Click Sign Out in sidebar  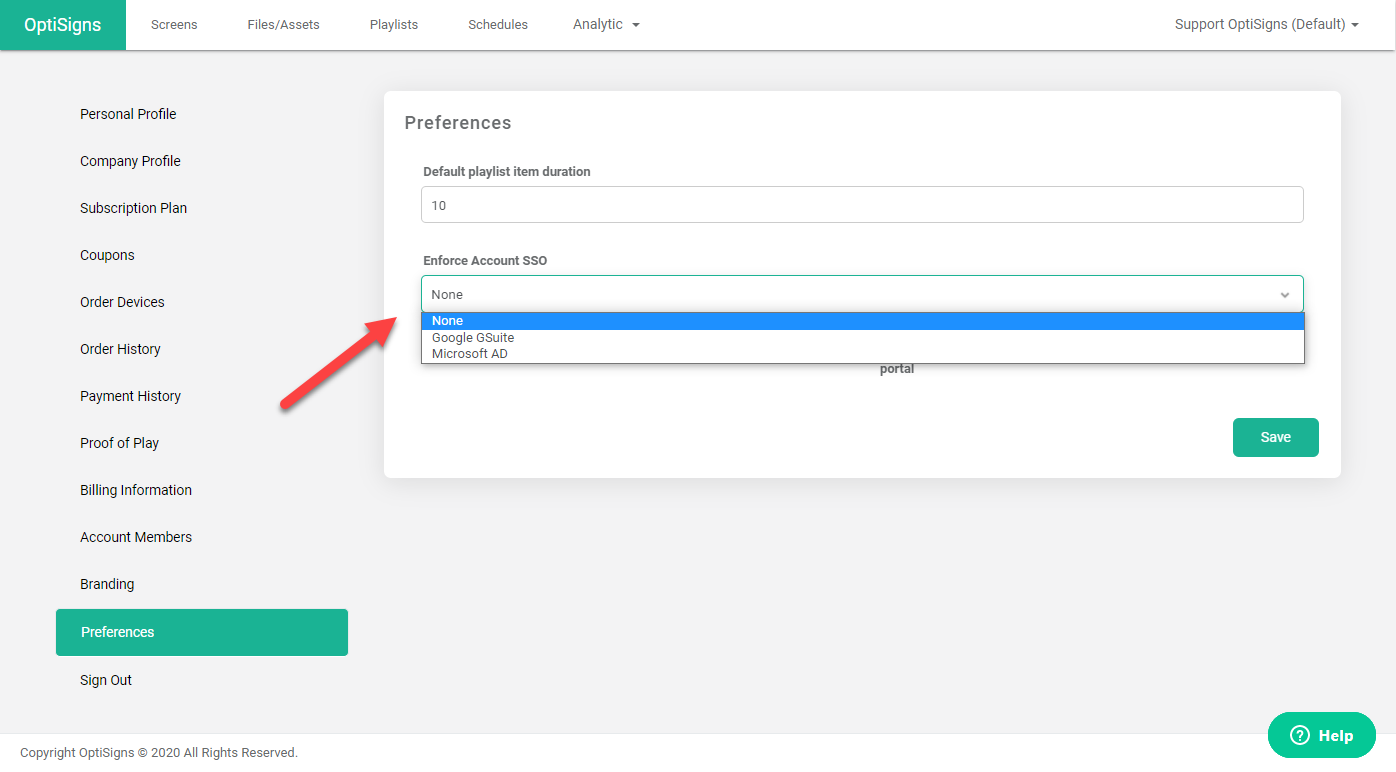coord(106,680)
